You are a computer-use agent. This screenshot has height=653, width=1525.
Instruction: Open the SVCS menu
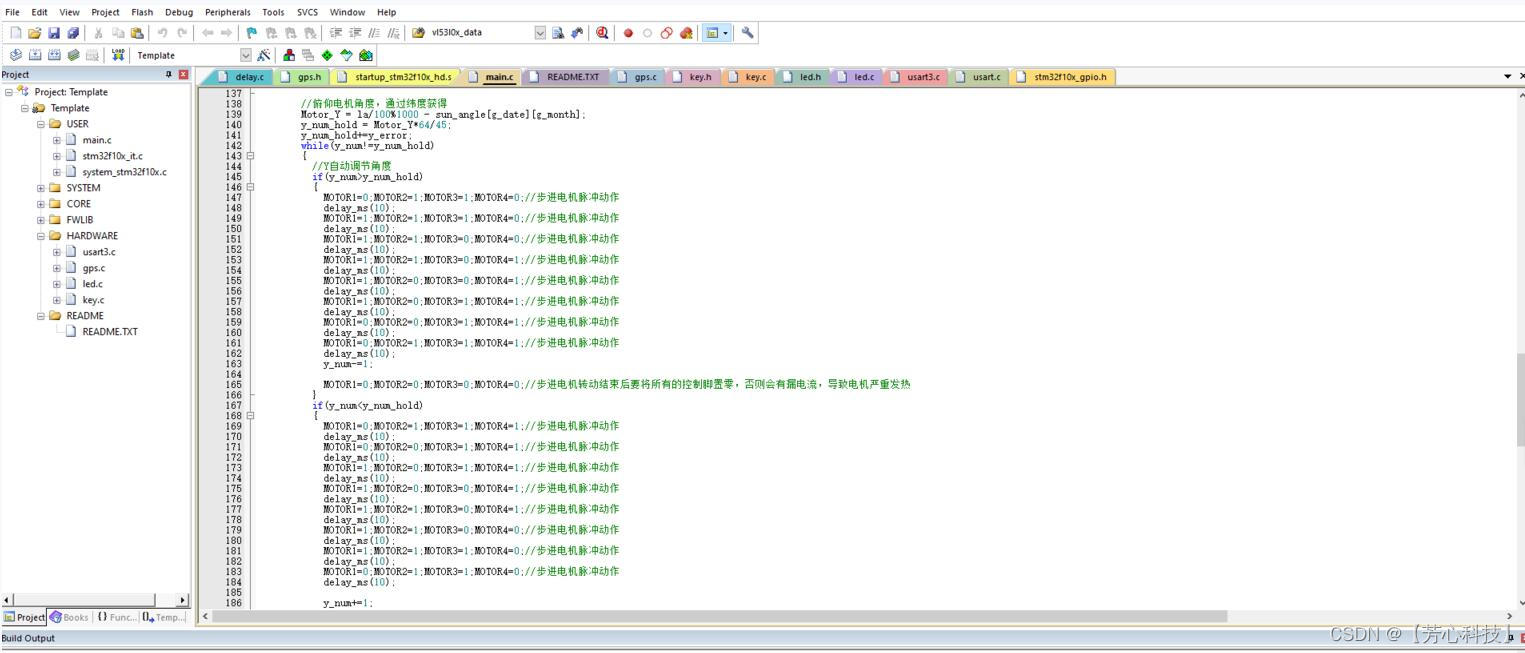coord(307,12)
